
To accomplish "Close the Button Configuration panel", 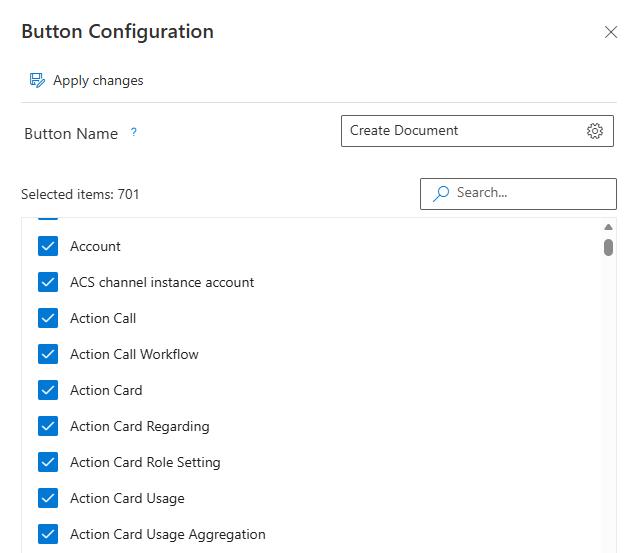I will coord(611,32).
